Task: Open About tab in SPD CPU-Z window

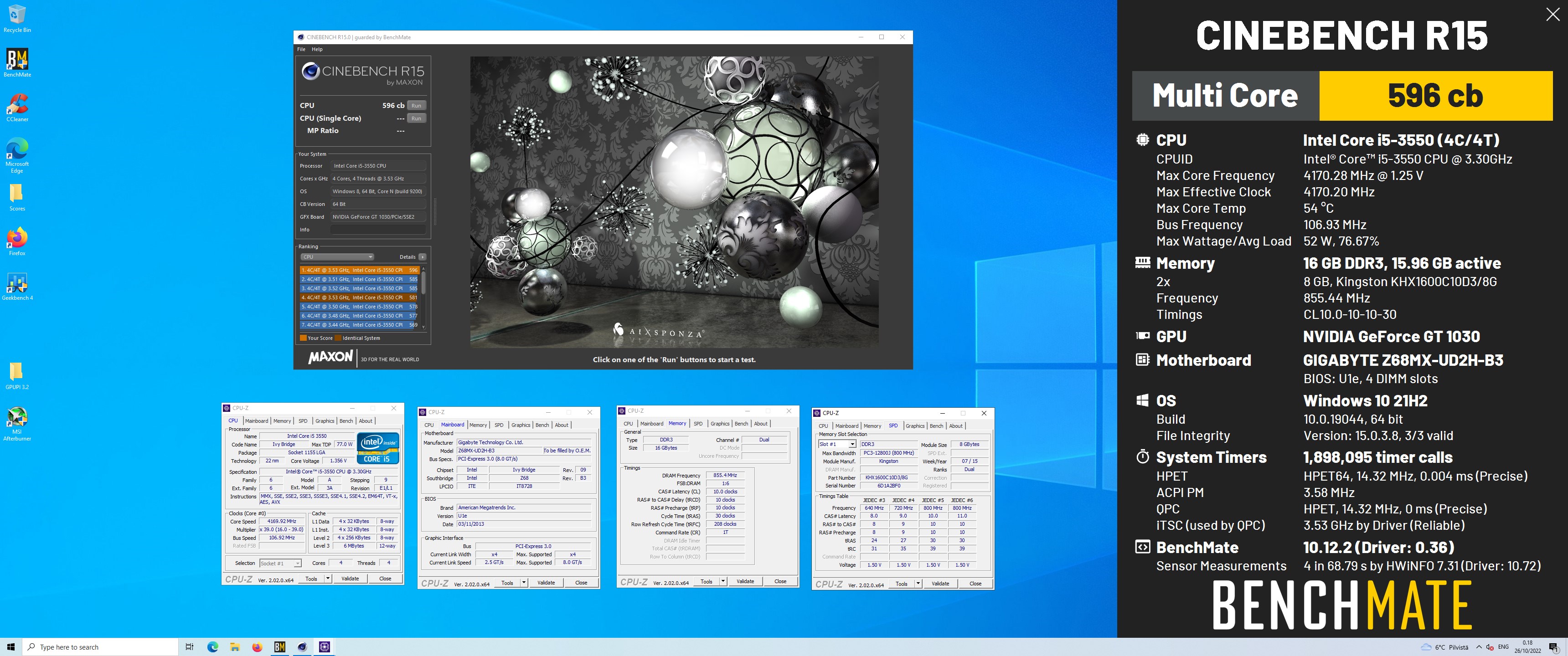Action: pos(956,426)
